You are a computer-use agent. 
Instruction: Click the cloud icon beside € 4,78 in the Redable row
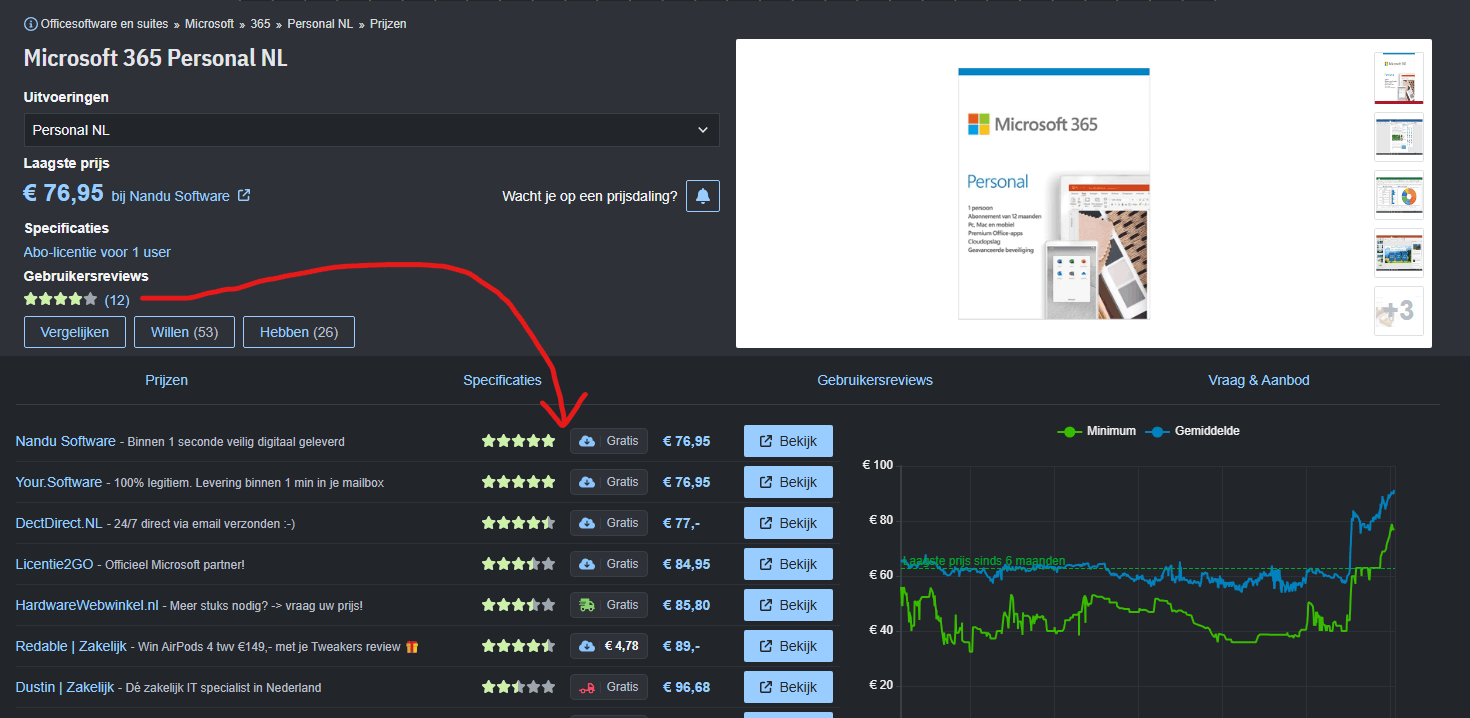pyautogui.click(x=587, y=646)
